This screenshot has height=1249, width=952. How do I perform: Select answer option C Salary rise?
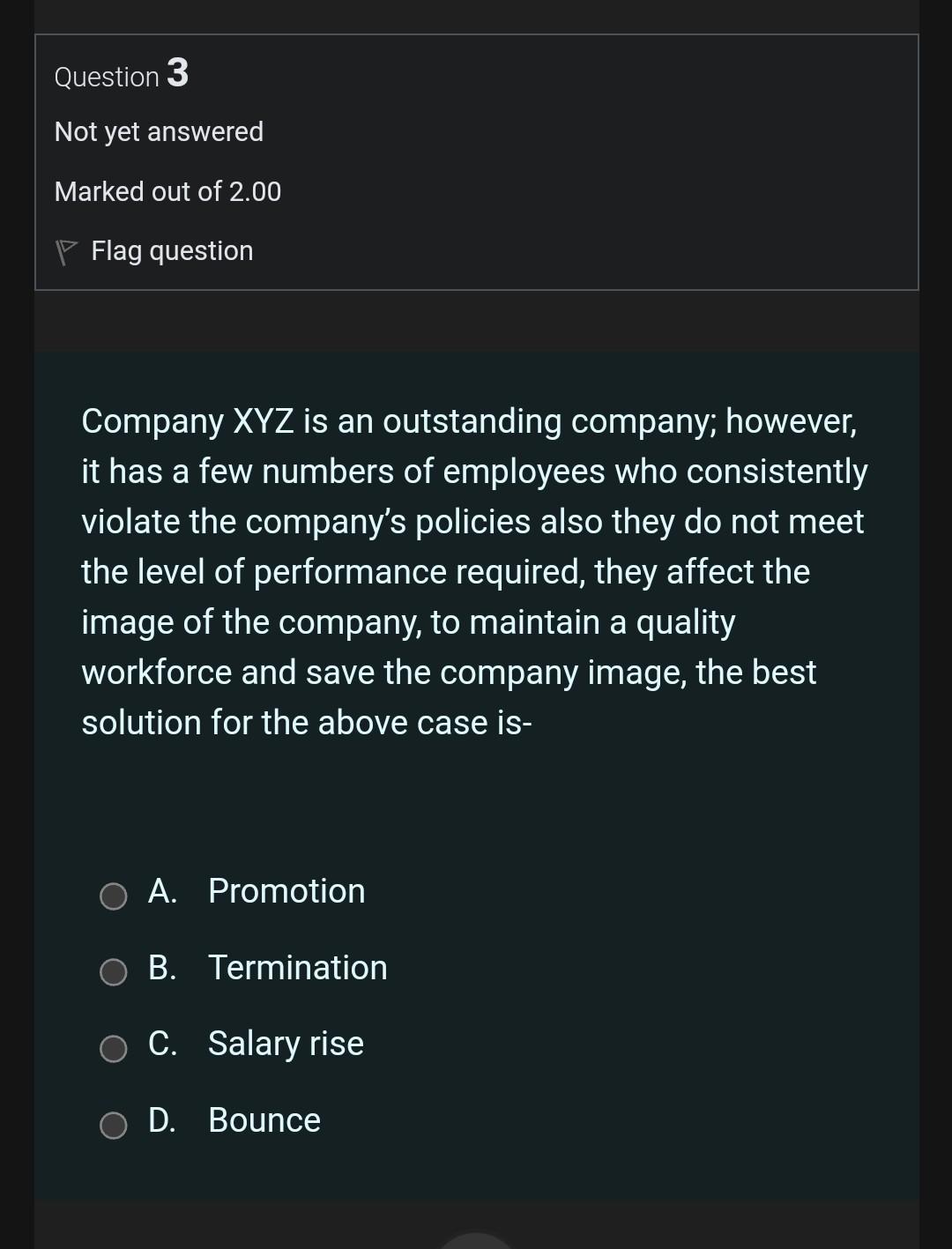113,1049
